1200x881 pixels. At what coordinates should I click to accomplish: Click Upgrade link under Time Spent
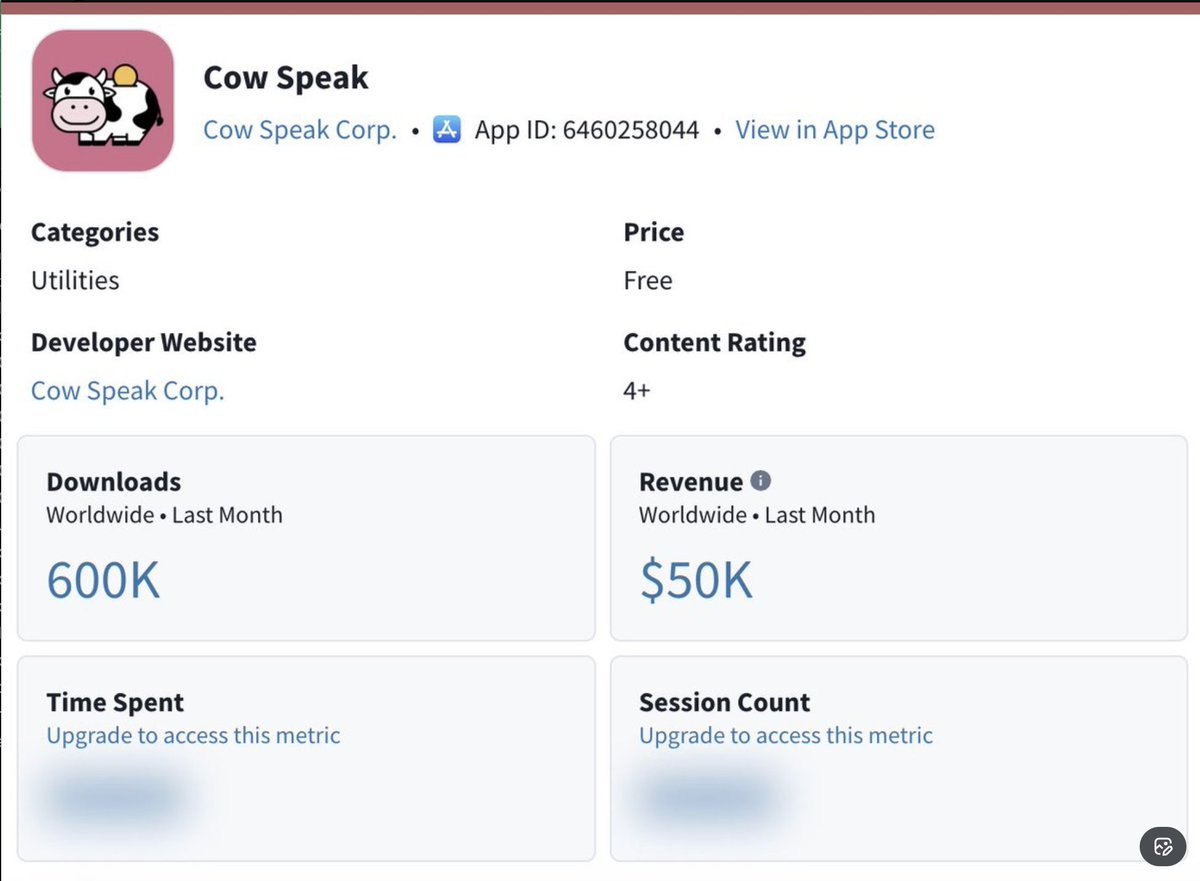point(194,736)
